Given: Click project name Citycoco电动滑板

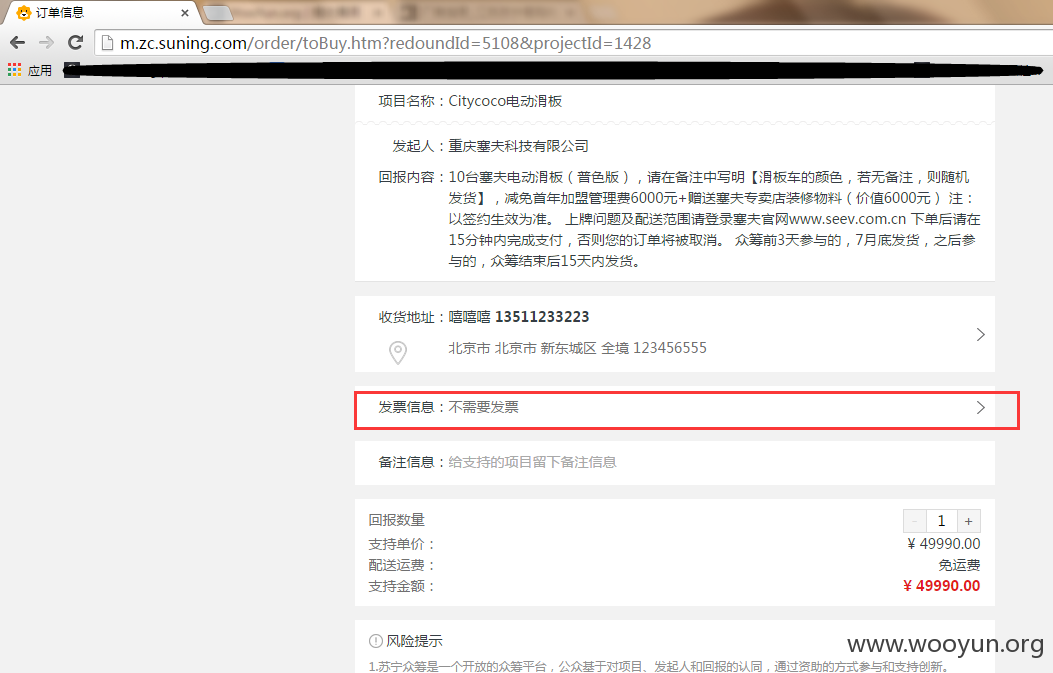Looking at the screenshot, I should (505, 101).
